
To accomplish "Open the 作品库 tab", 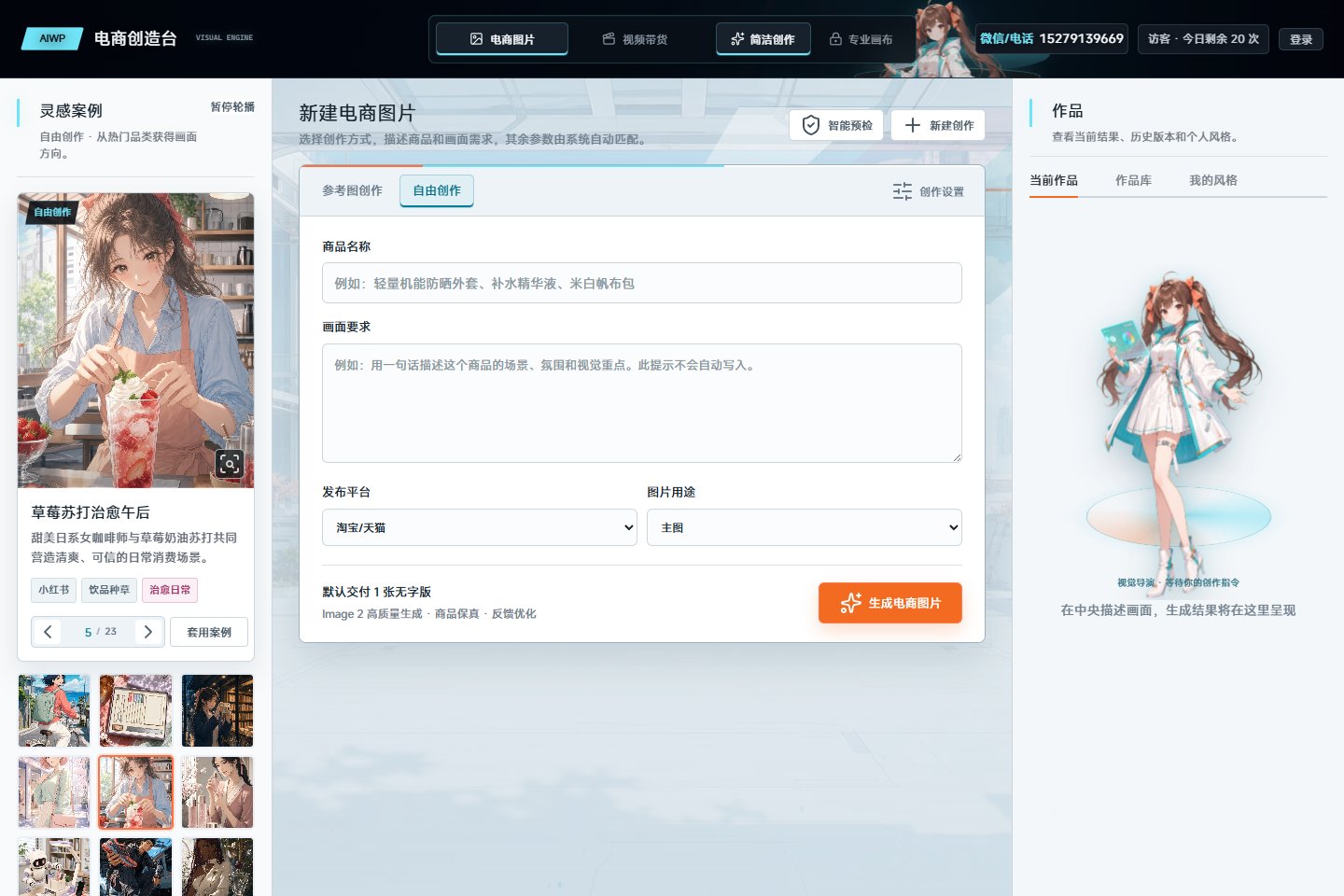I will tap(1133, 180).
